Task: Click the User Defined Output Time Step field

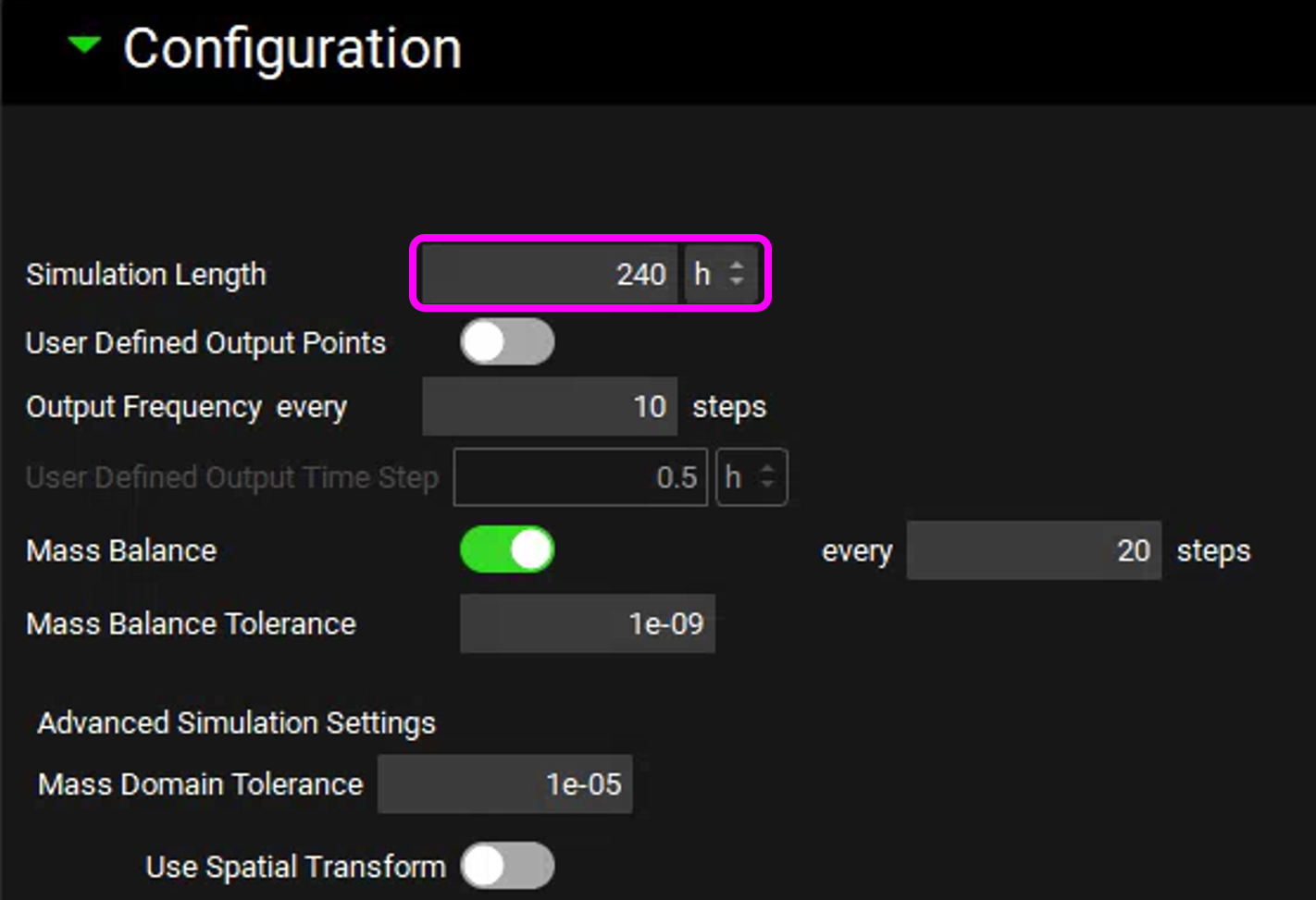Action: (x=580, y=477)
